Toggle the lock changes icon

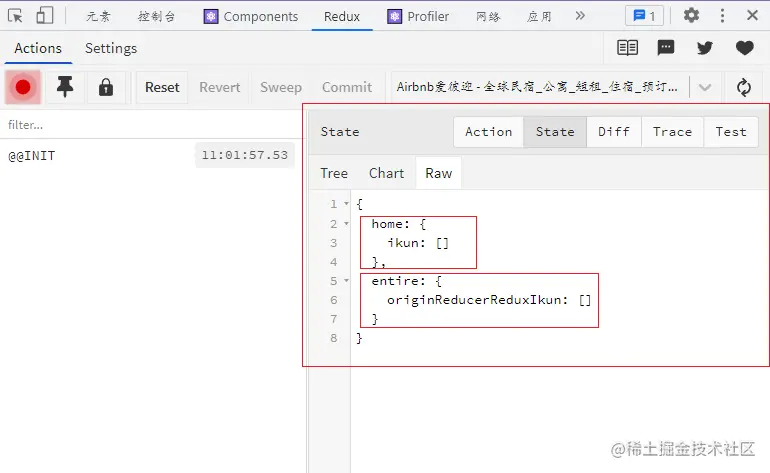[106, 87]
